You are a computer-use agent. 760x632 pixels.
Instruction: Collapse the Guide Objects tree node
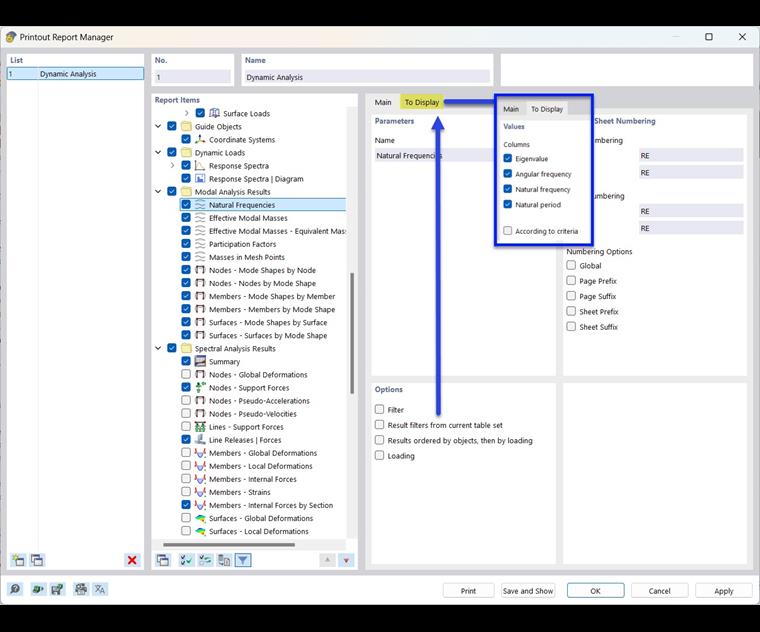click(x=158, y=126)
